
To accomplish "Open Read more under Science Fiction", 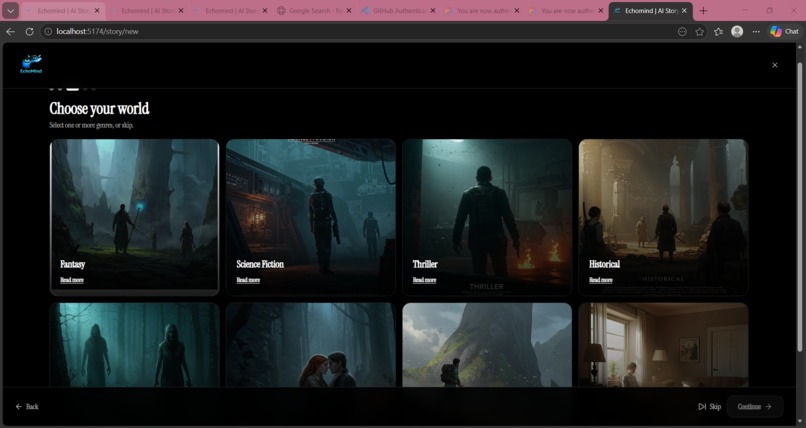I will point(248,280).
